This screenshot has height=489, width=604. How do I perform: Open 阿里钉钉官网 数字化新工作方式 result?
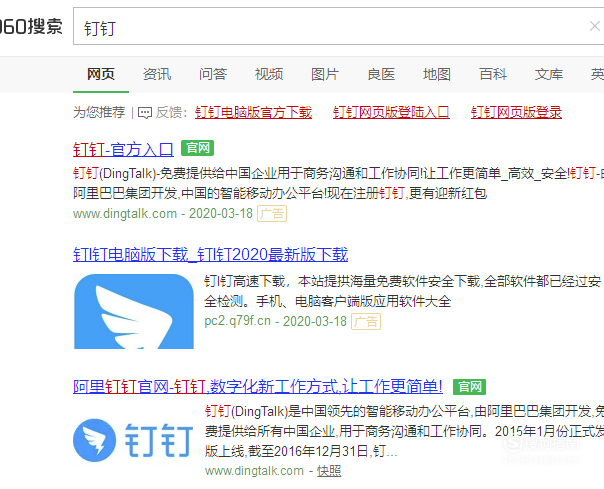[x=258, y=386]
